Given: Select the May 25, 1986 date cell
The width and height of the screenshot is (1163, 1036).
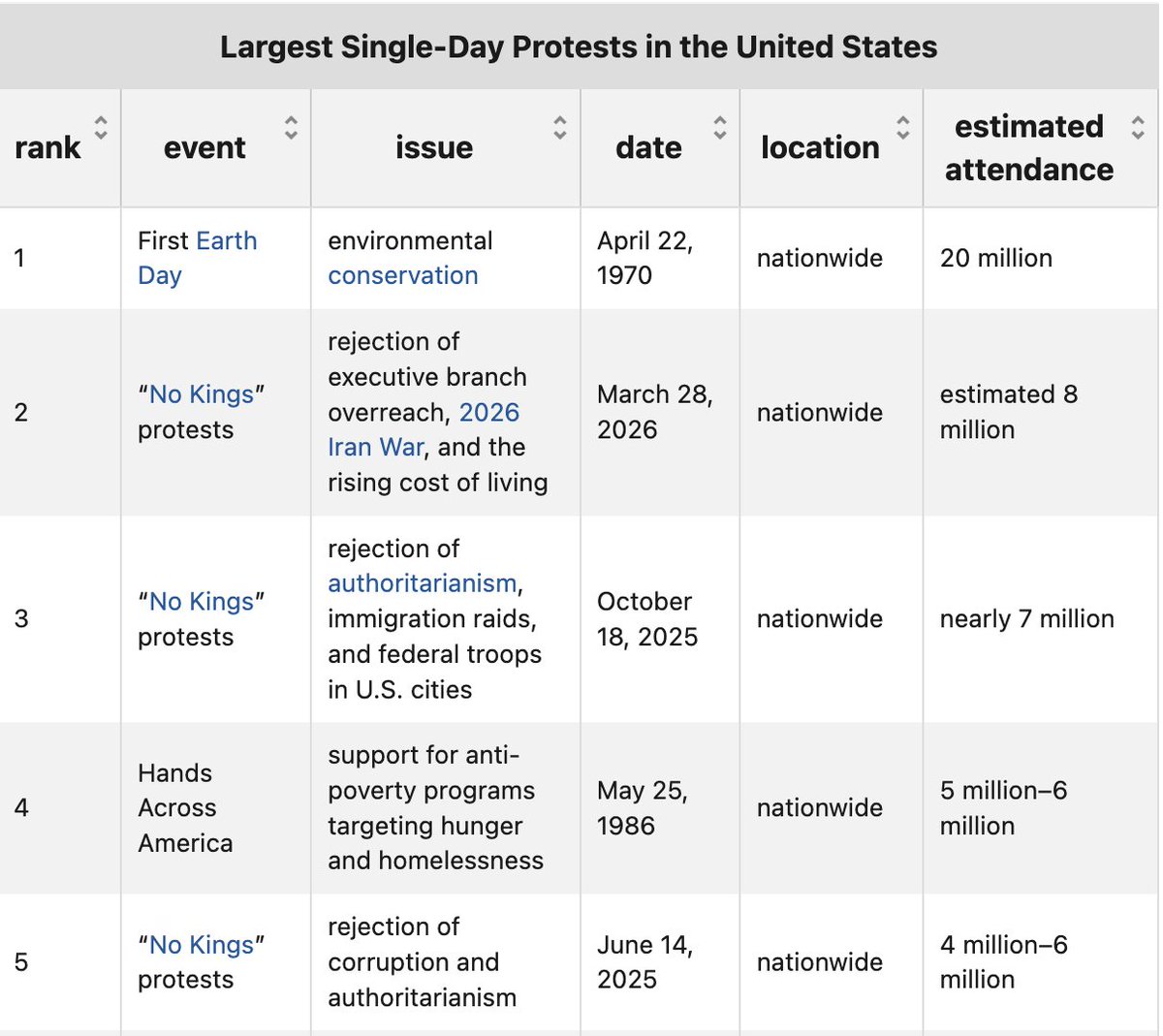Looking at the screenshot, I should (660, 808).
